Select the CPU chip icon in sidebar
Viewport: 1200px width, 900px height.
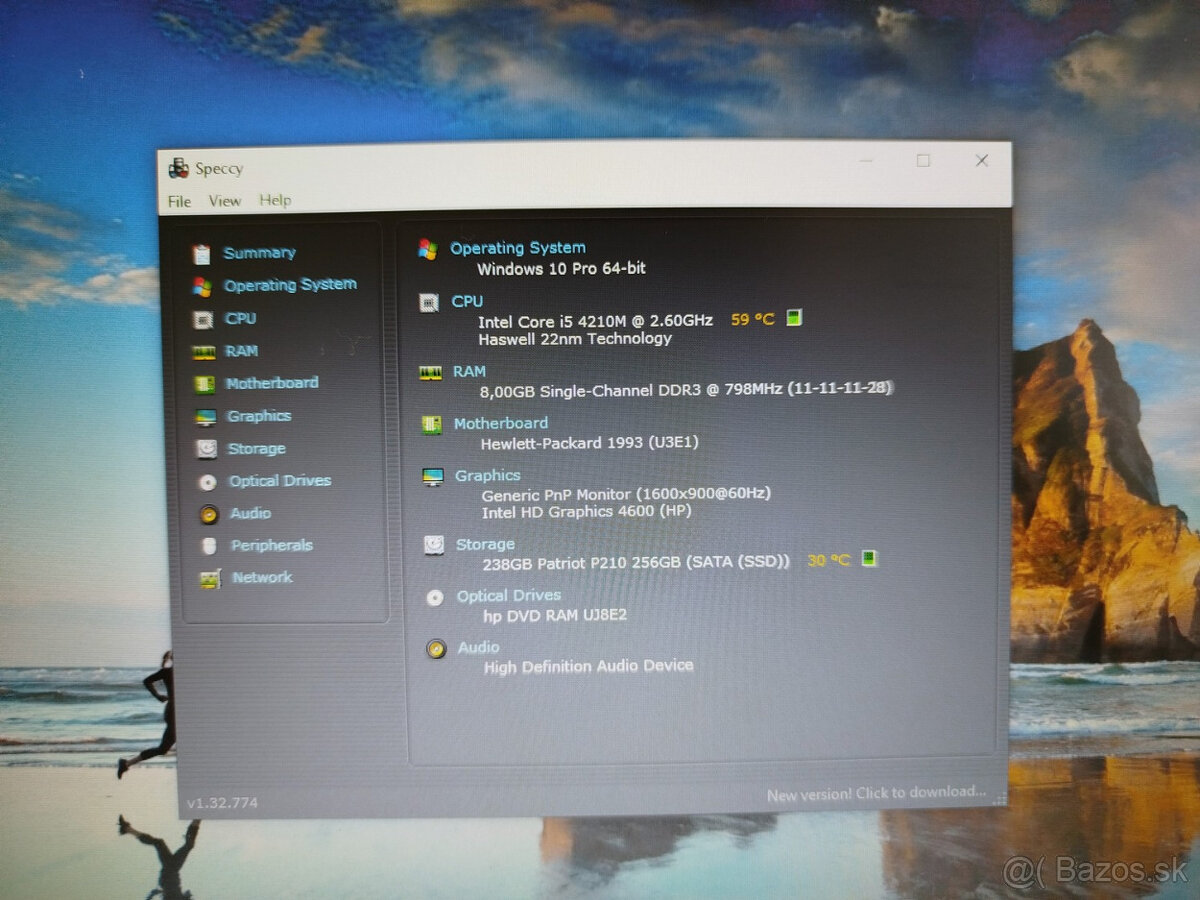[205, 318]
